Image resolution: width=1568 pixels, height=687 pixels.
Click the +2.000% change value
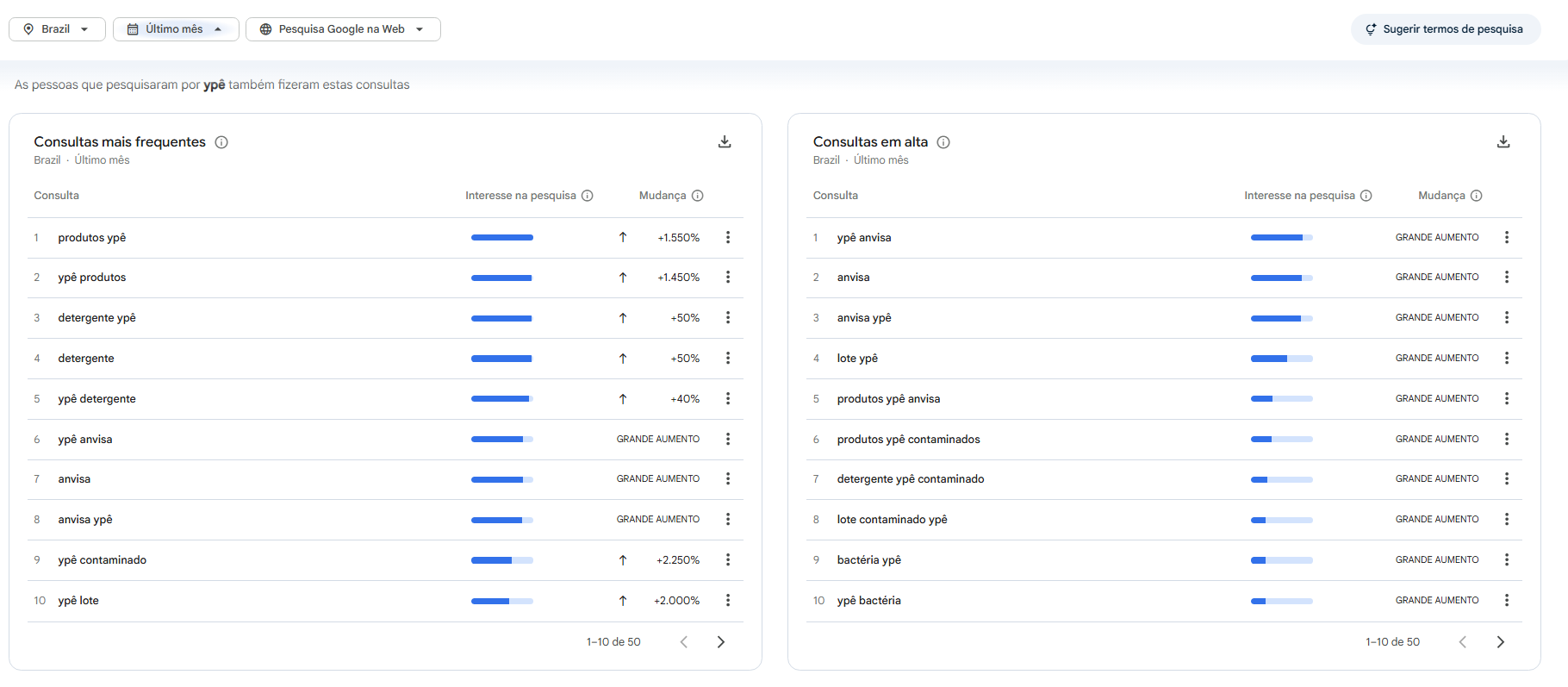click(x=677, y=601)
